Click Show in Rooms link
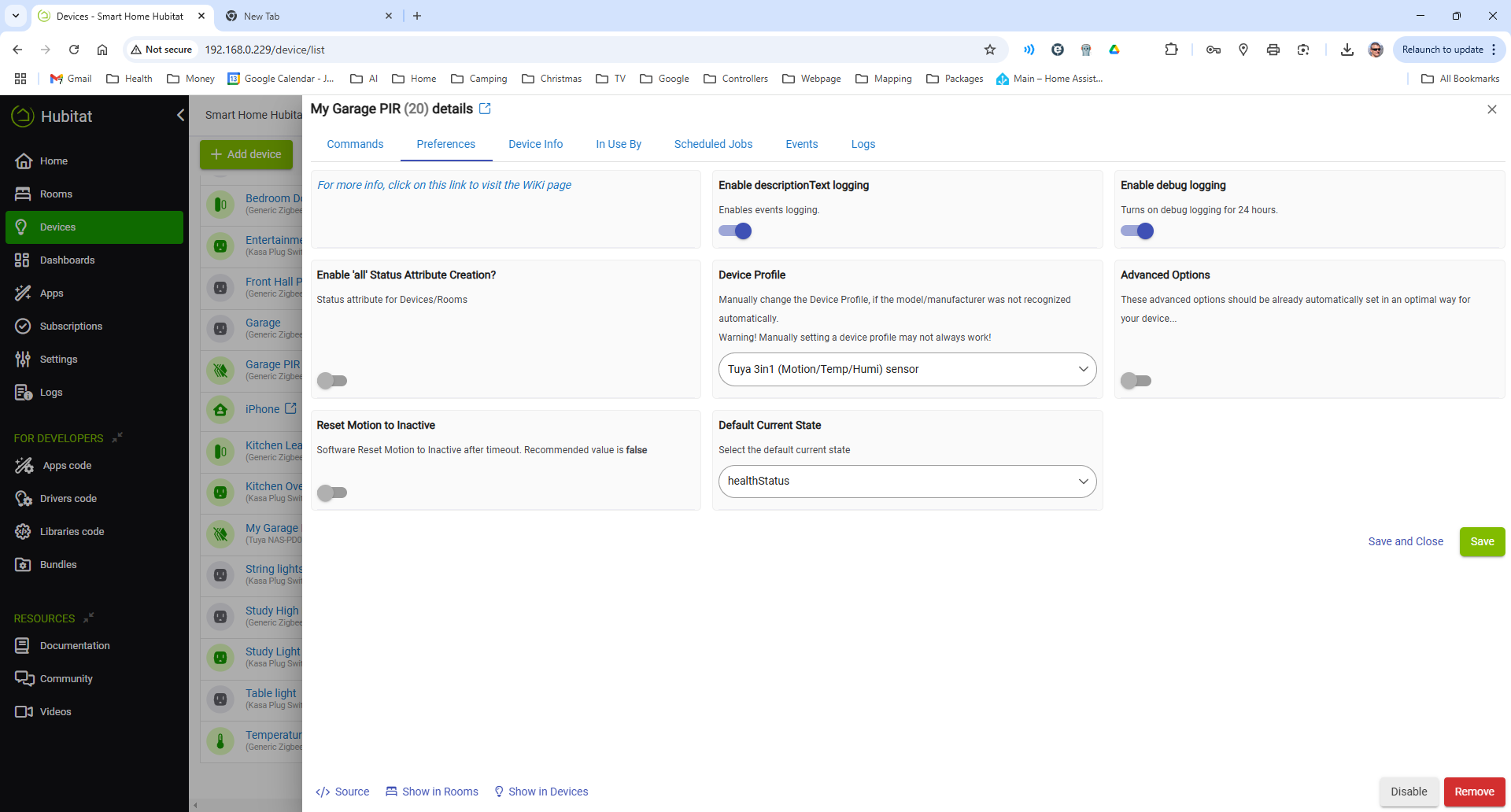The width and height of the screenshot is (1511, 812). point(432,792)
